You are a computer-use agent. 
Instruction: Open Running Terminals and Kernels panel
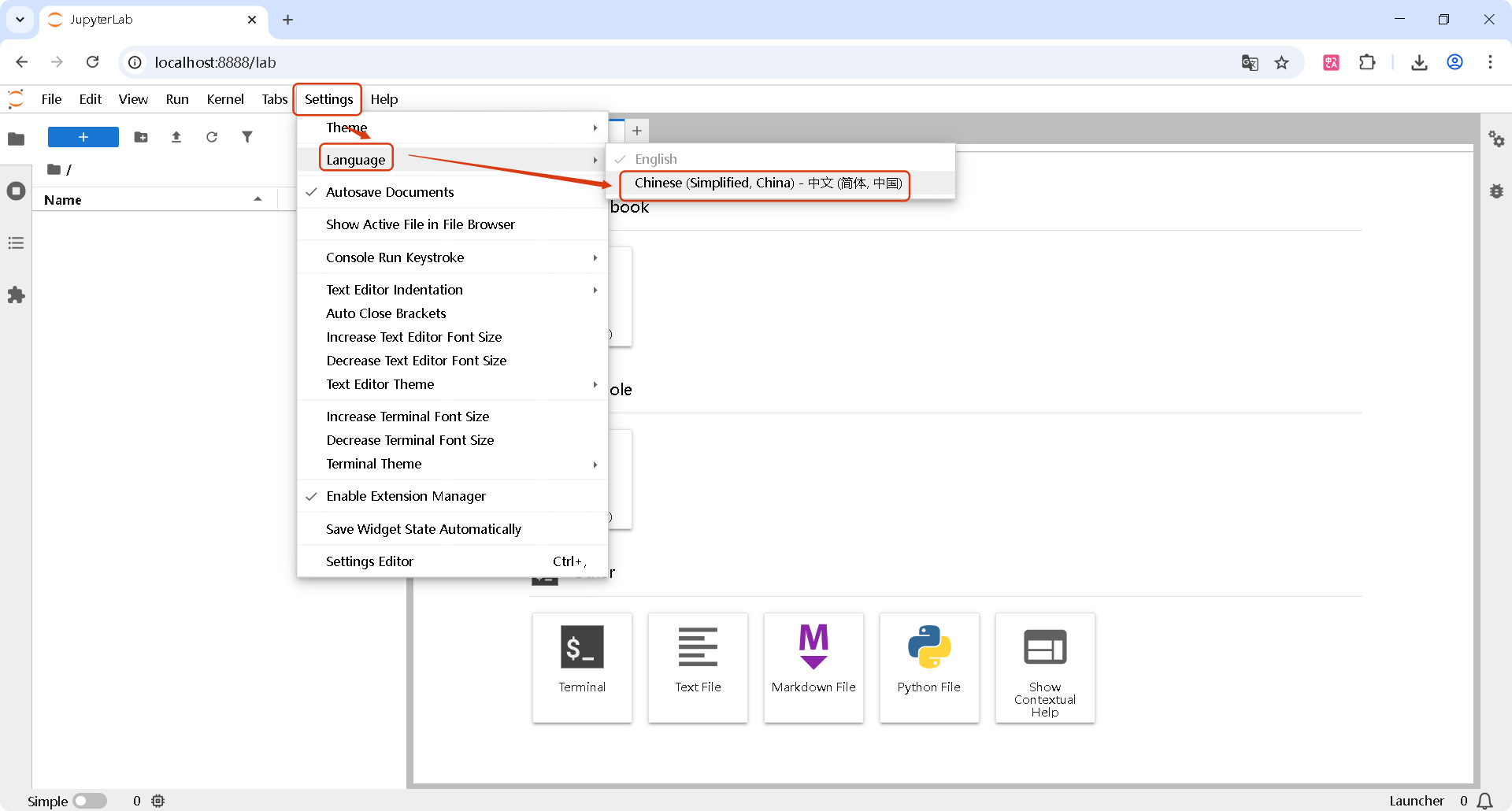point(16,191)
